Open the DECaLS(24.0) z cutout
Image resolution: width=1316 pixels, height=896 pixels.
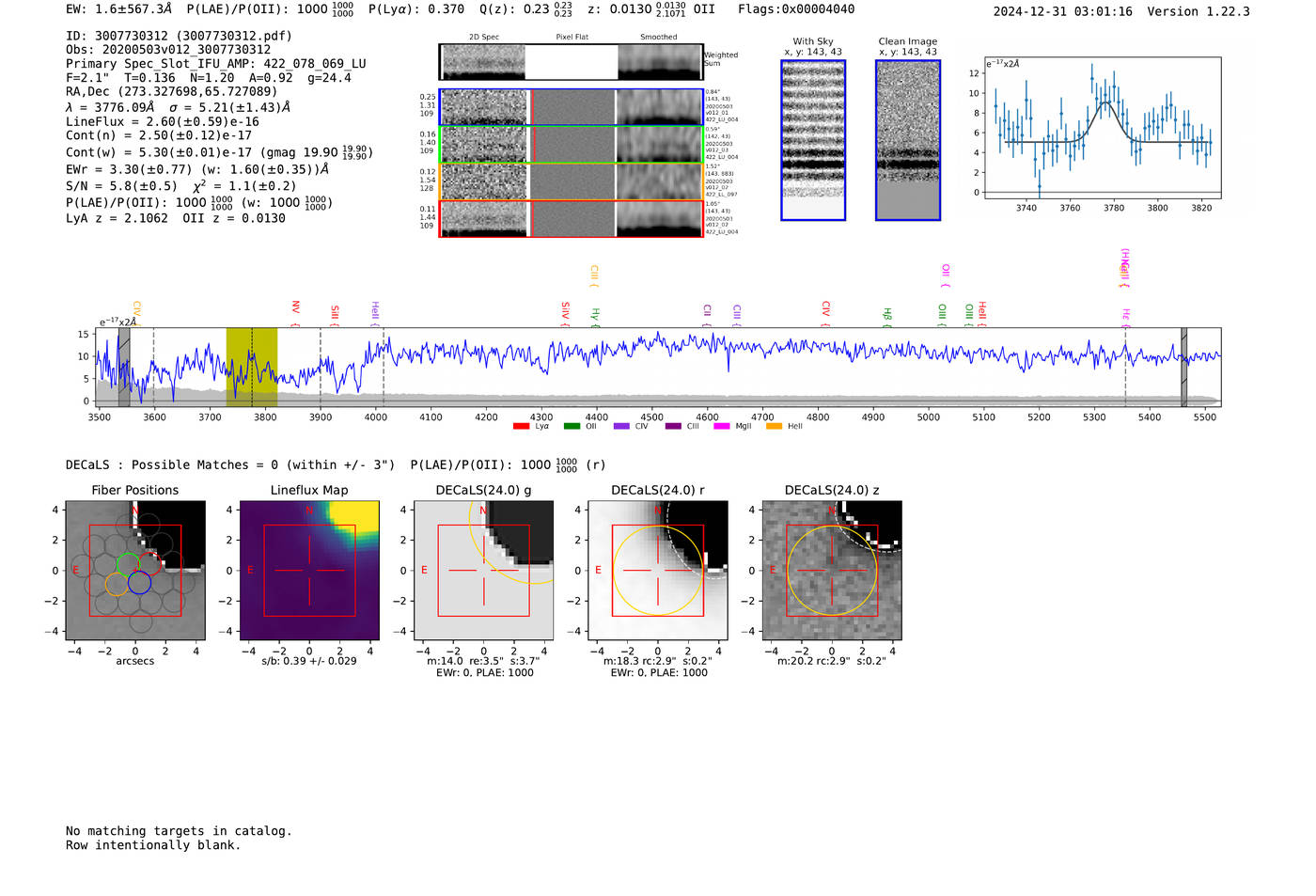pos(832,571)
